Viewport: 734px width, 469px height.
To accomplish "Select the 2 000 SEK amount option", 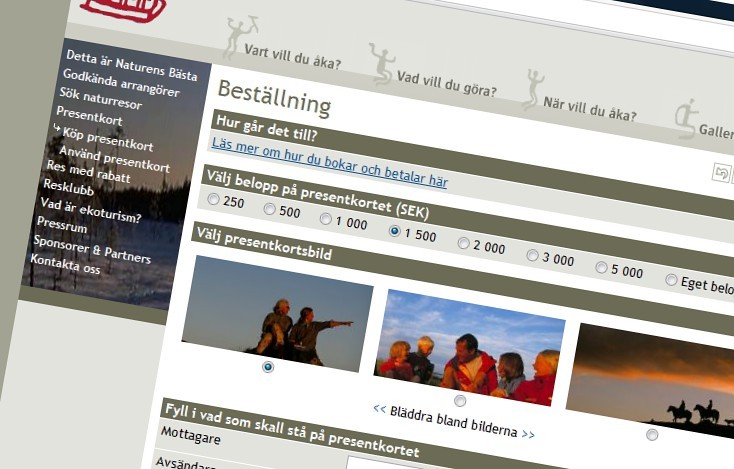I will [x=463, y=243].
